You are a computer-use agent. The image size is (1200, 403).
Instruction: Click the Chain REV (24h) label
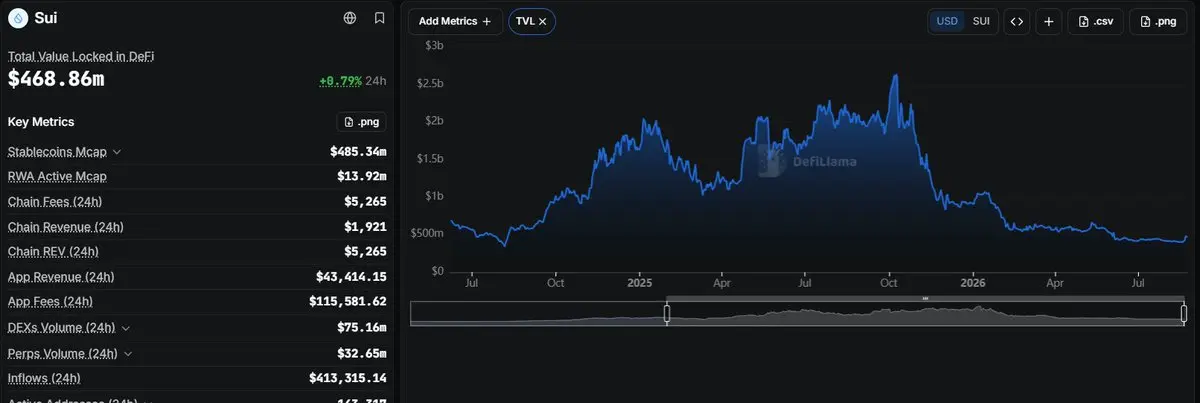(x=53, y=252)
